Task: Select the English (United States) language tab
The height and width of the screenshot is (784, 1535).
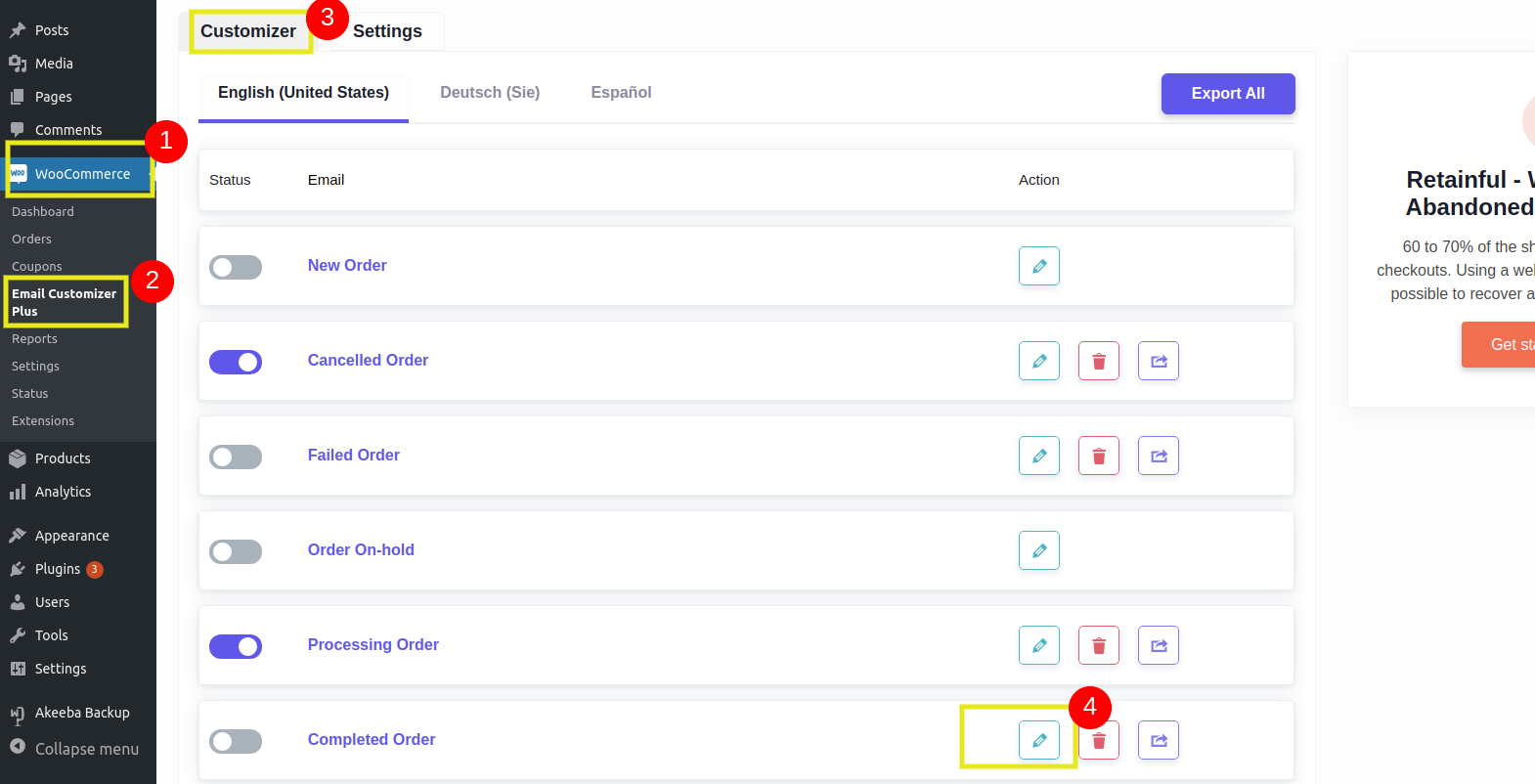Action: 303,93
